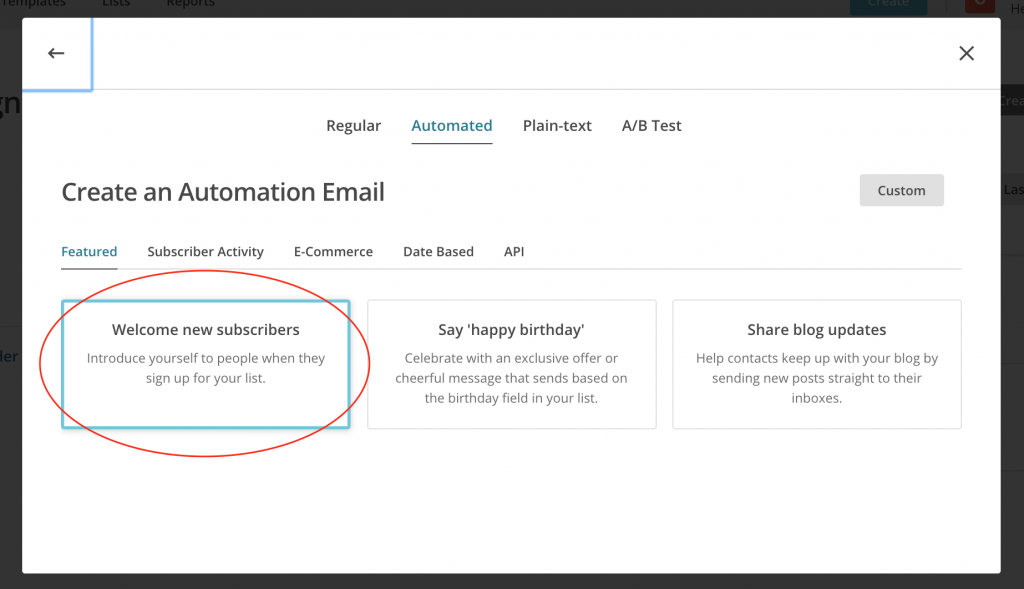Viewport: 1024px width, 589px height.
Task: Select the Featured category tab
Action: [89, 251]
